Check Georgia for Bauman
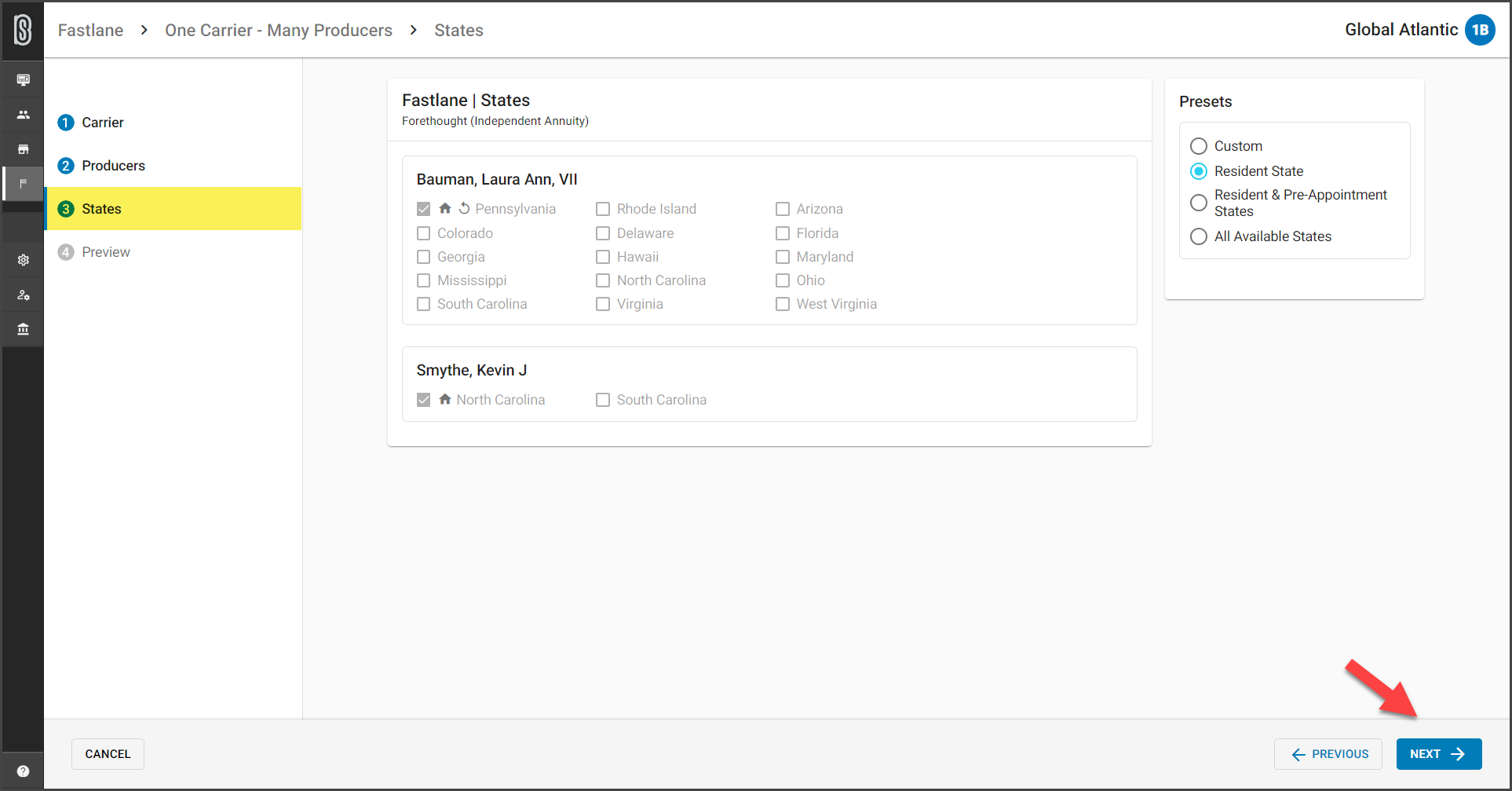The image size is (1512, 791). pyautogui.click(x=424, y=257)
